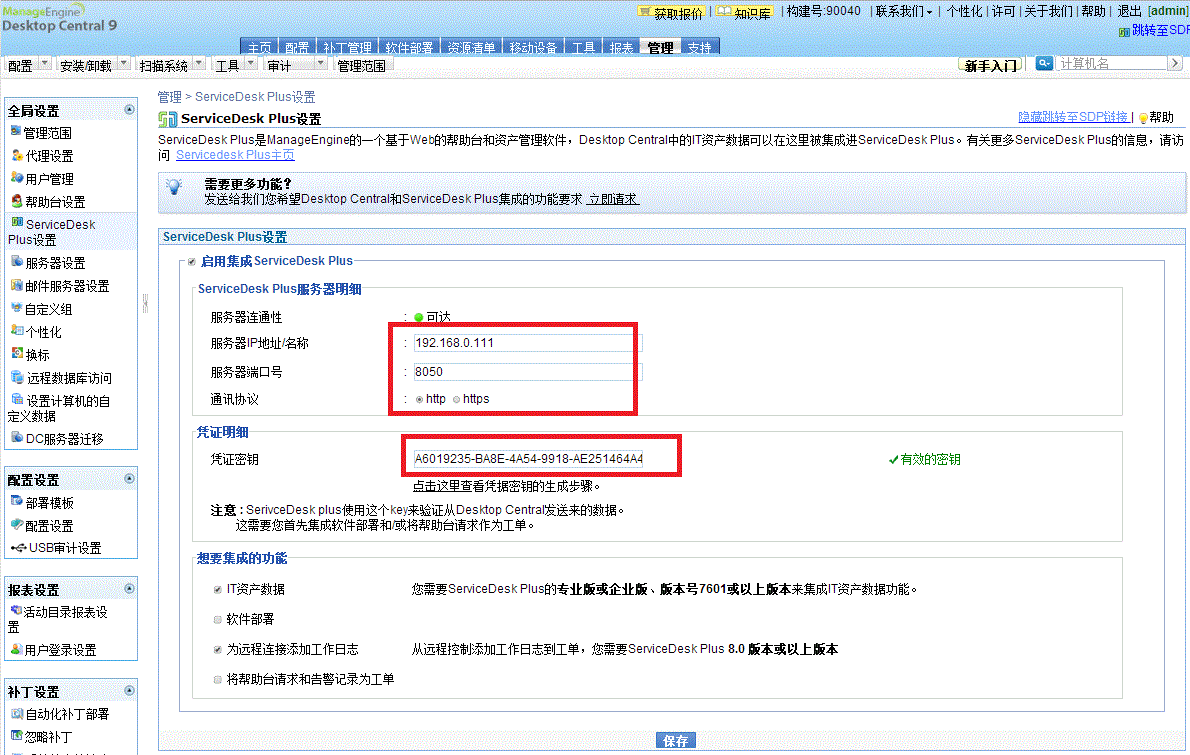Collapse the 全局设置 panel
This screenshot has height=755, width=1190.
[x=130, y=110]
